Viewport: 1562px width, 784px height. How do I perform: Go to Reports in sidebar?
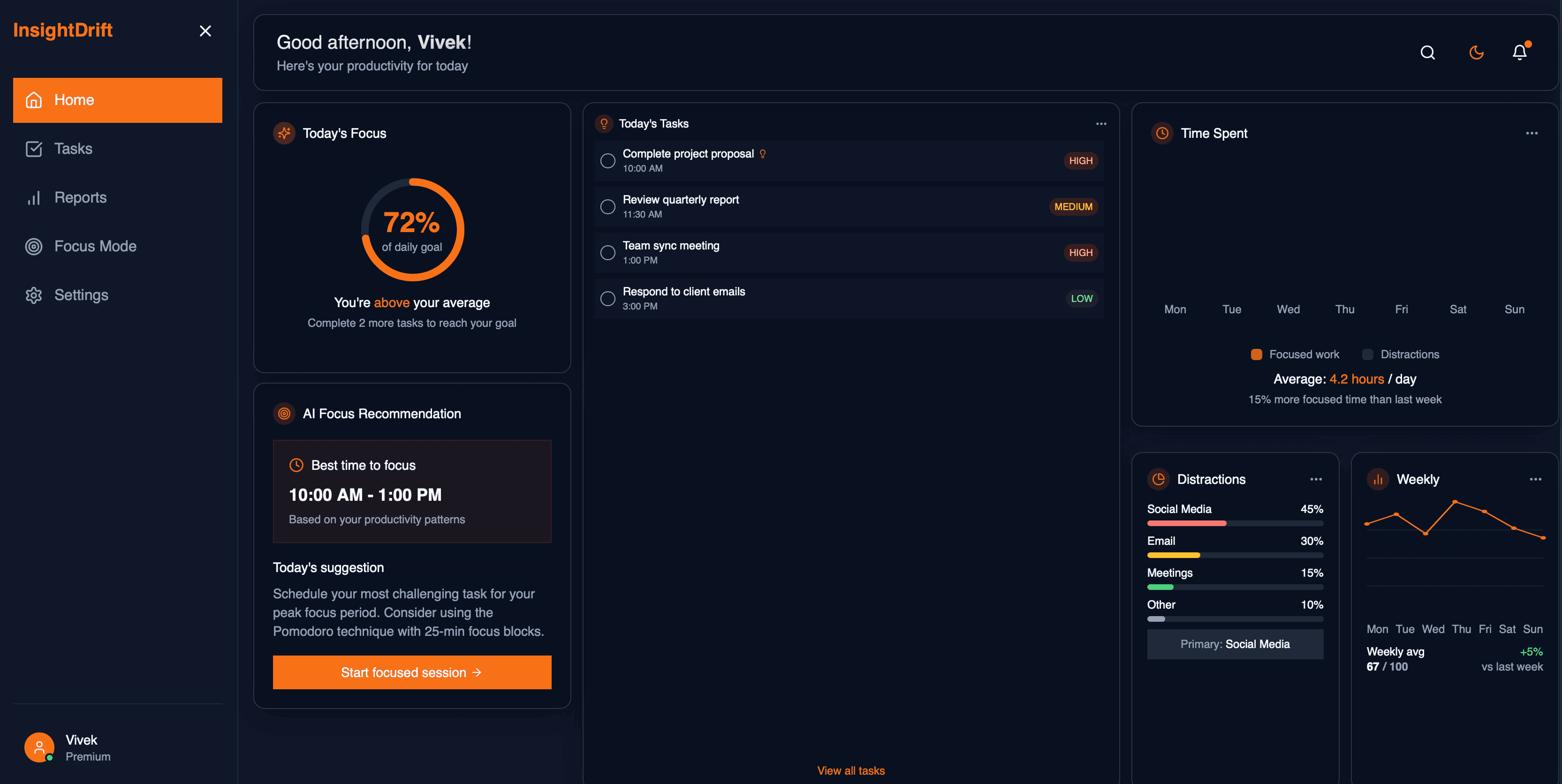(80, 198)
